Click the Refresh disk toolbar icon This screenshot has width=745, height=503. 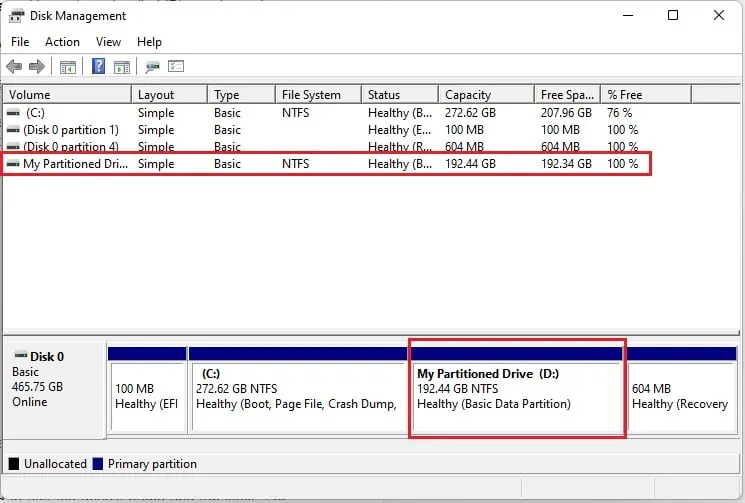152,67
